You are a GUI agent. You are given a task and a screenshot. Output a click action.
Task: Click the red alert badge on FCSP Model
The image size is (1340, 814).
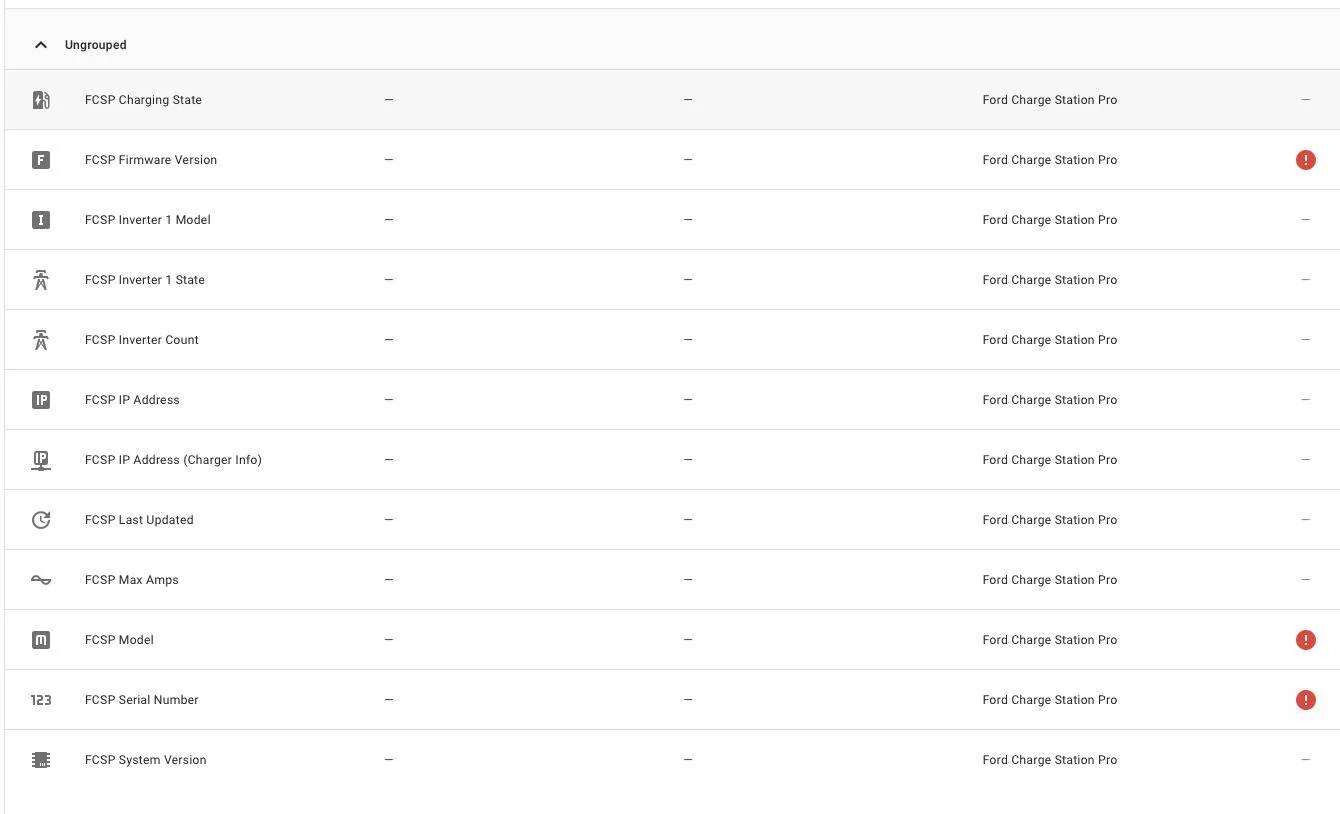[x=1305, y=639]
